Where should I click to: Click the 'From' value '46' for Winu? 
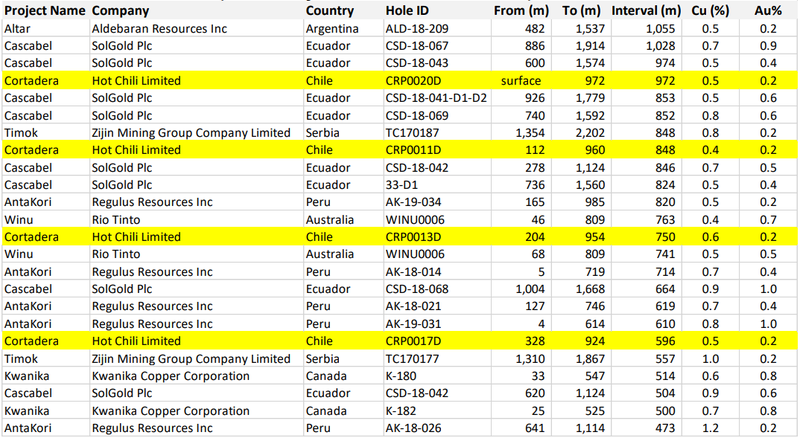point(537,220)
